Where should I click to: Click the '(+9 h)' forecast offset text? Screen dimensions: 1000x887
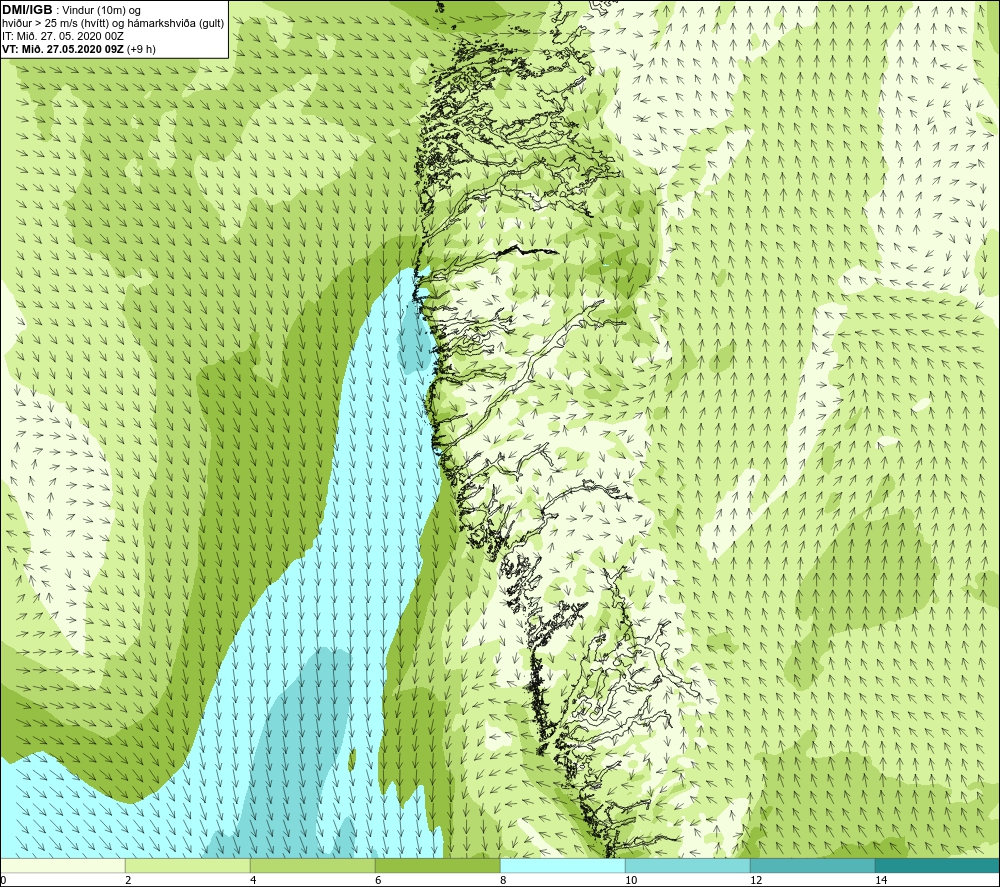point(142,49)
